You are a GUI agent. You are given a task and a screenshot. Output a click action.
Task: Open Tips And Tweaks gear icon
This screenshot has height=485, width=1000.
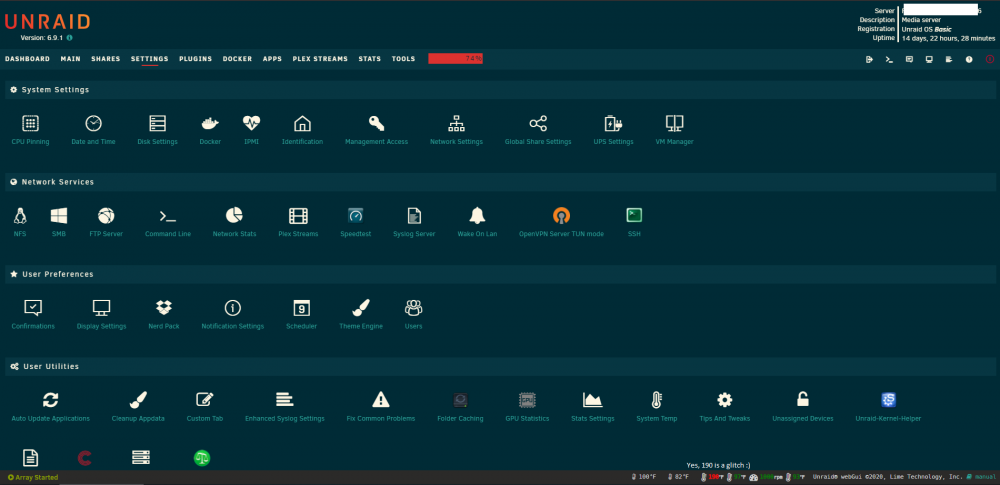724,400
